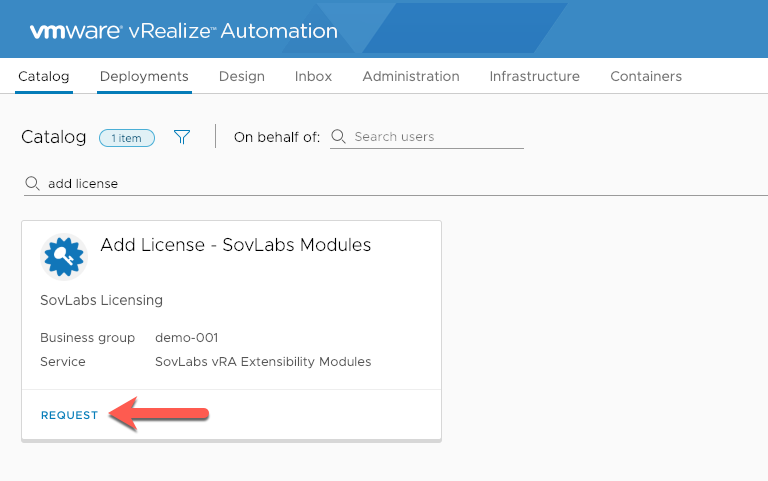Click the SovLabs Licensing description text
This screenshot has height=481, width=768.
click(x=101, y=300)
